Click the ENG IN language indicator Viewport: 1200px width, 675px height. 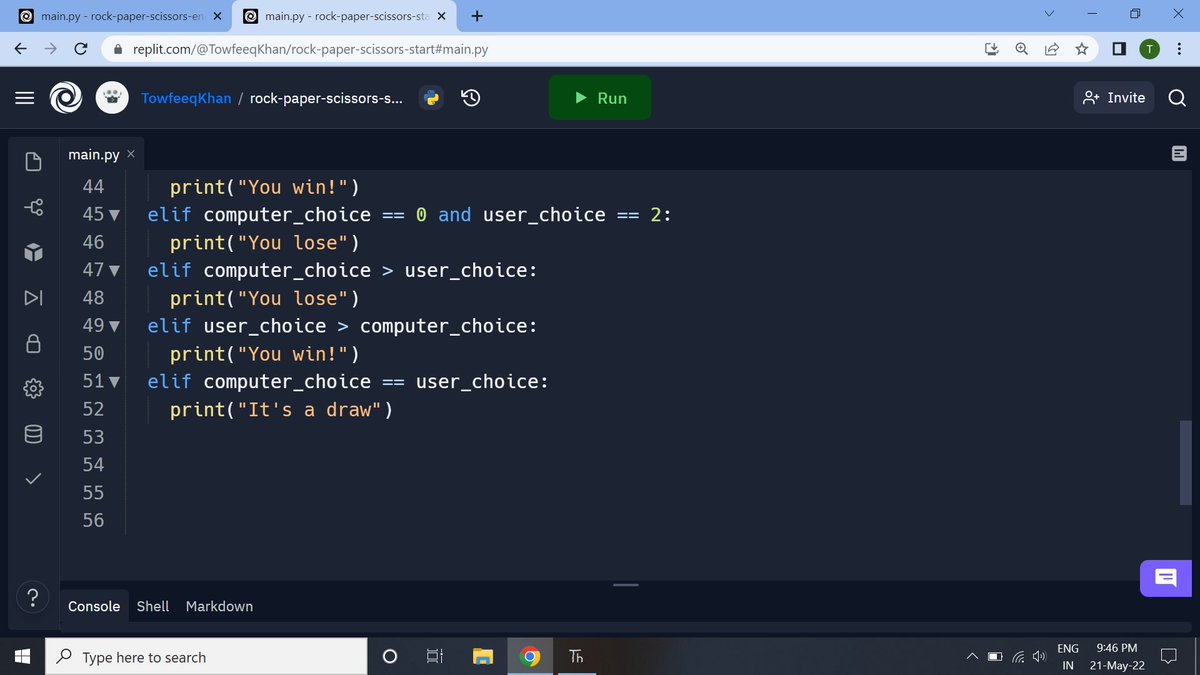(1068, 657)
